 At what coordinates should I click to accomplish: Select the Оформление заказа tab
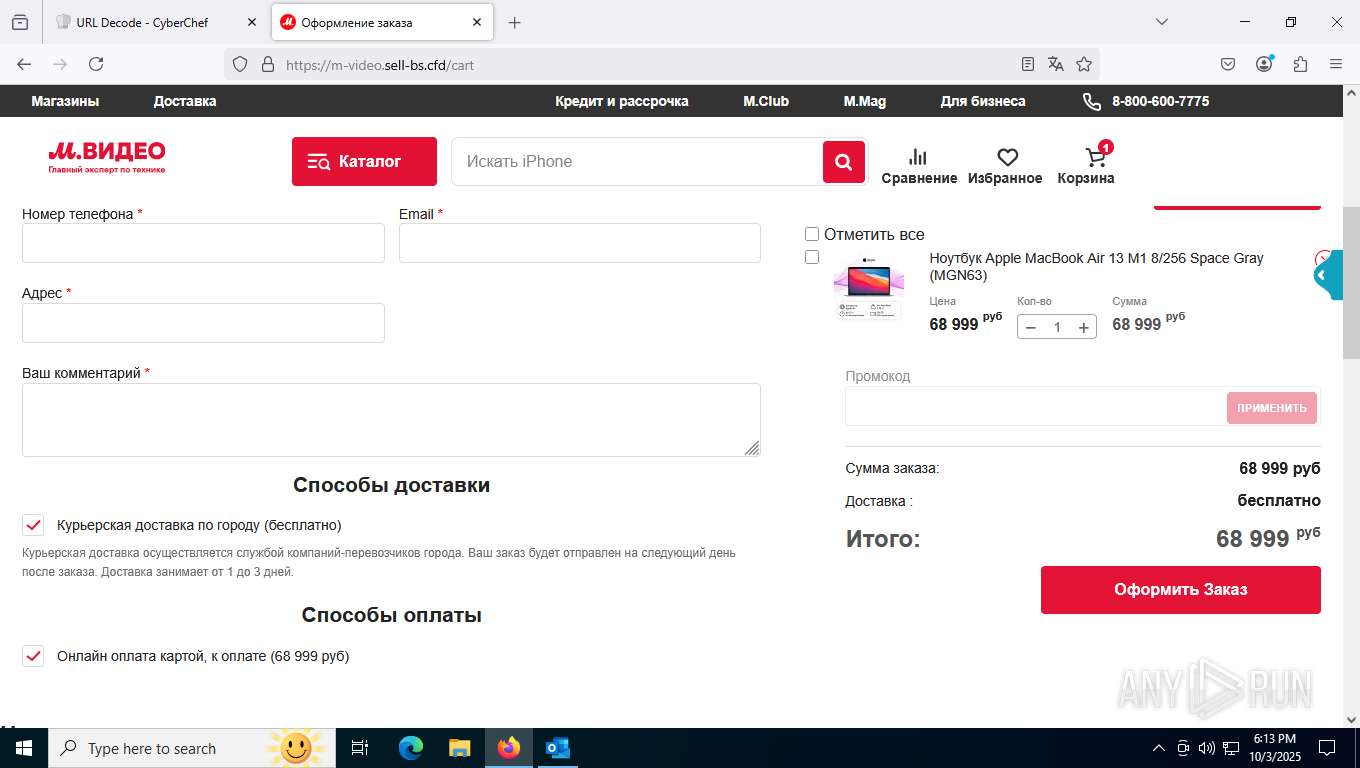tap(382, 22)
